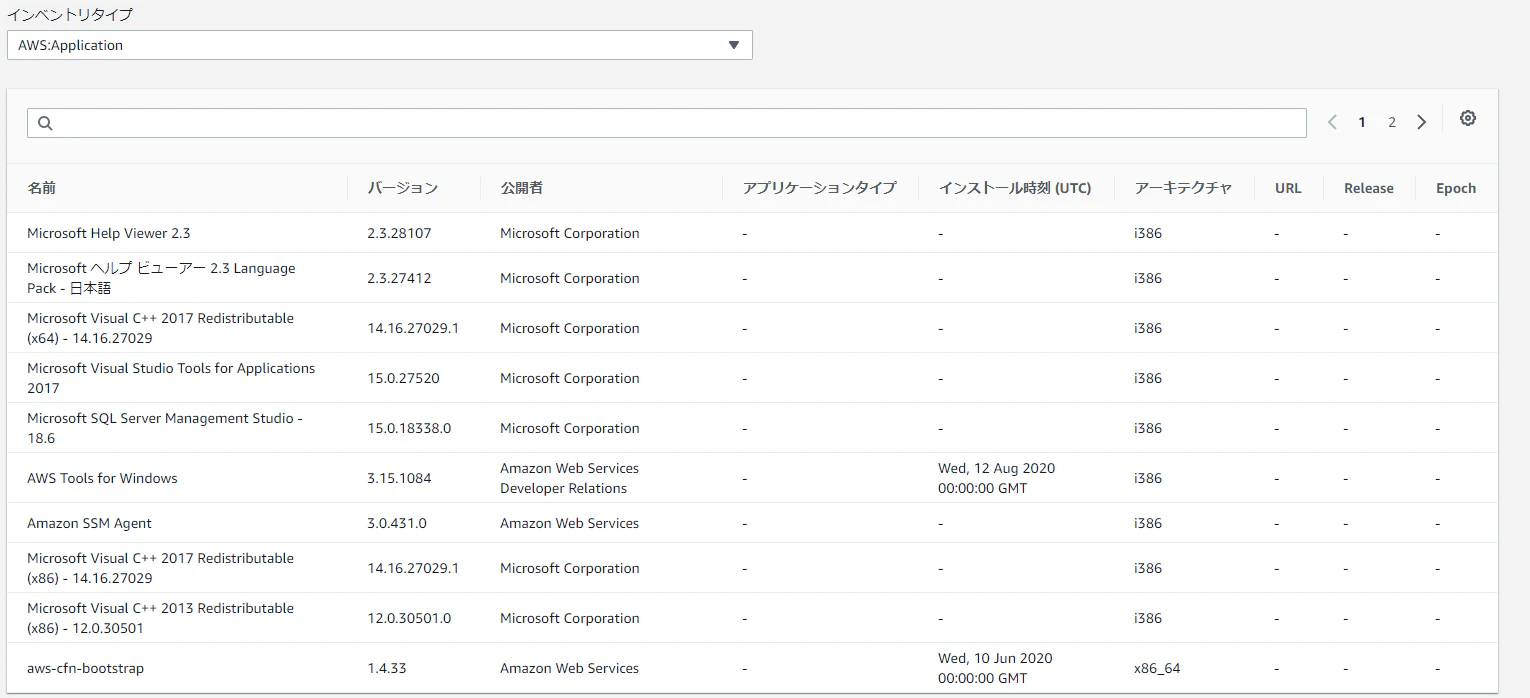Click the x86_64 architecture cell
Image resolution: width=1530 pixels, height=698 pixels.
click(1157, 668)
